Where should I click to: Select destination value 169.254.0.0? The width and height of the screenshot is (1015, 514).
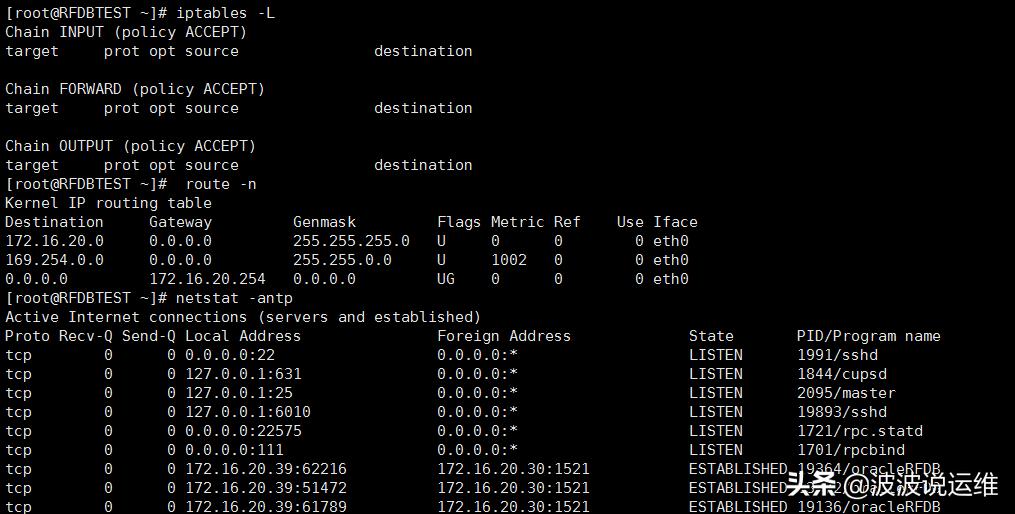[x=54, y=260]
